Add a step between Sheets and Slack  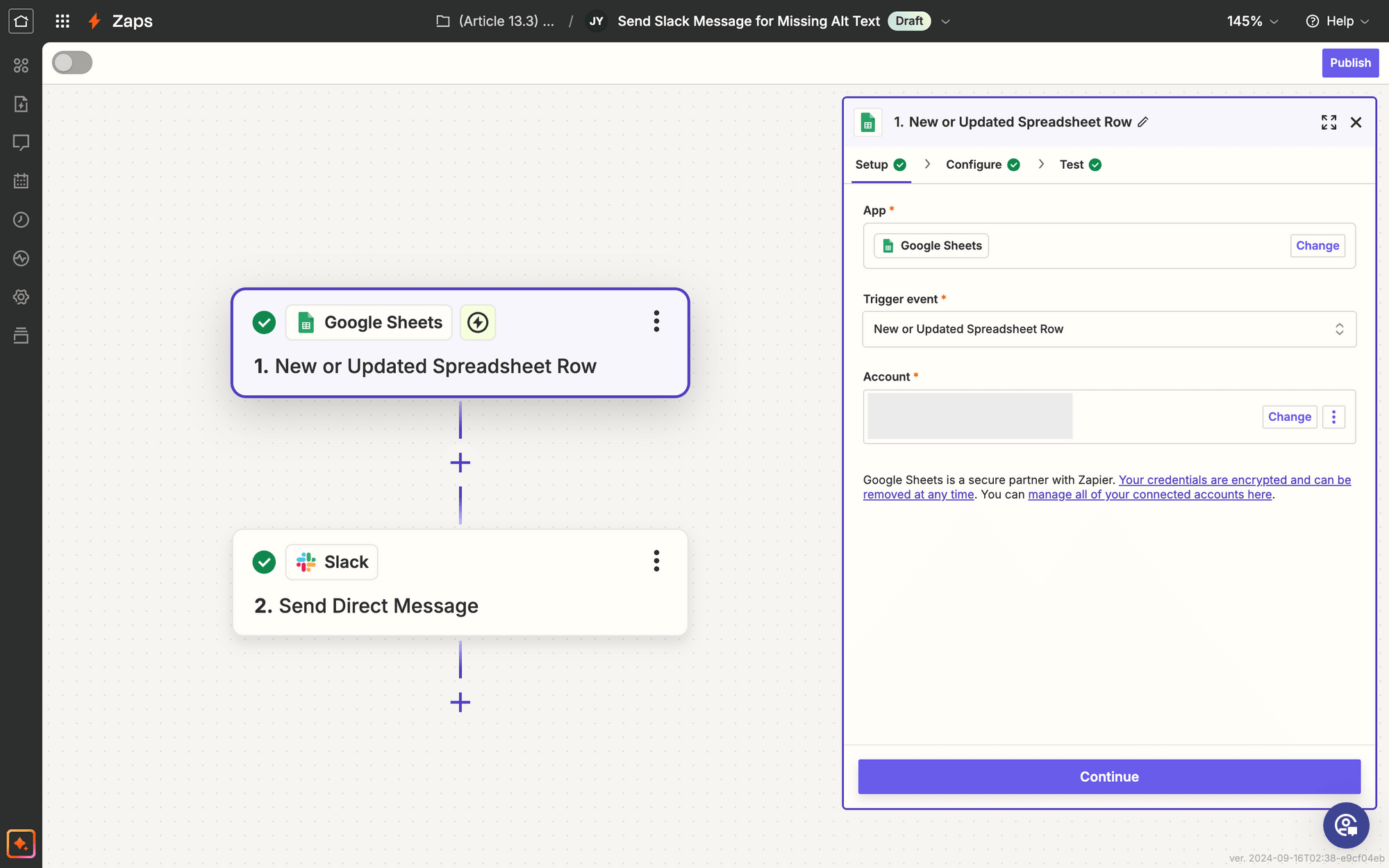click(x=460, y=462)
